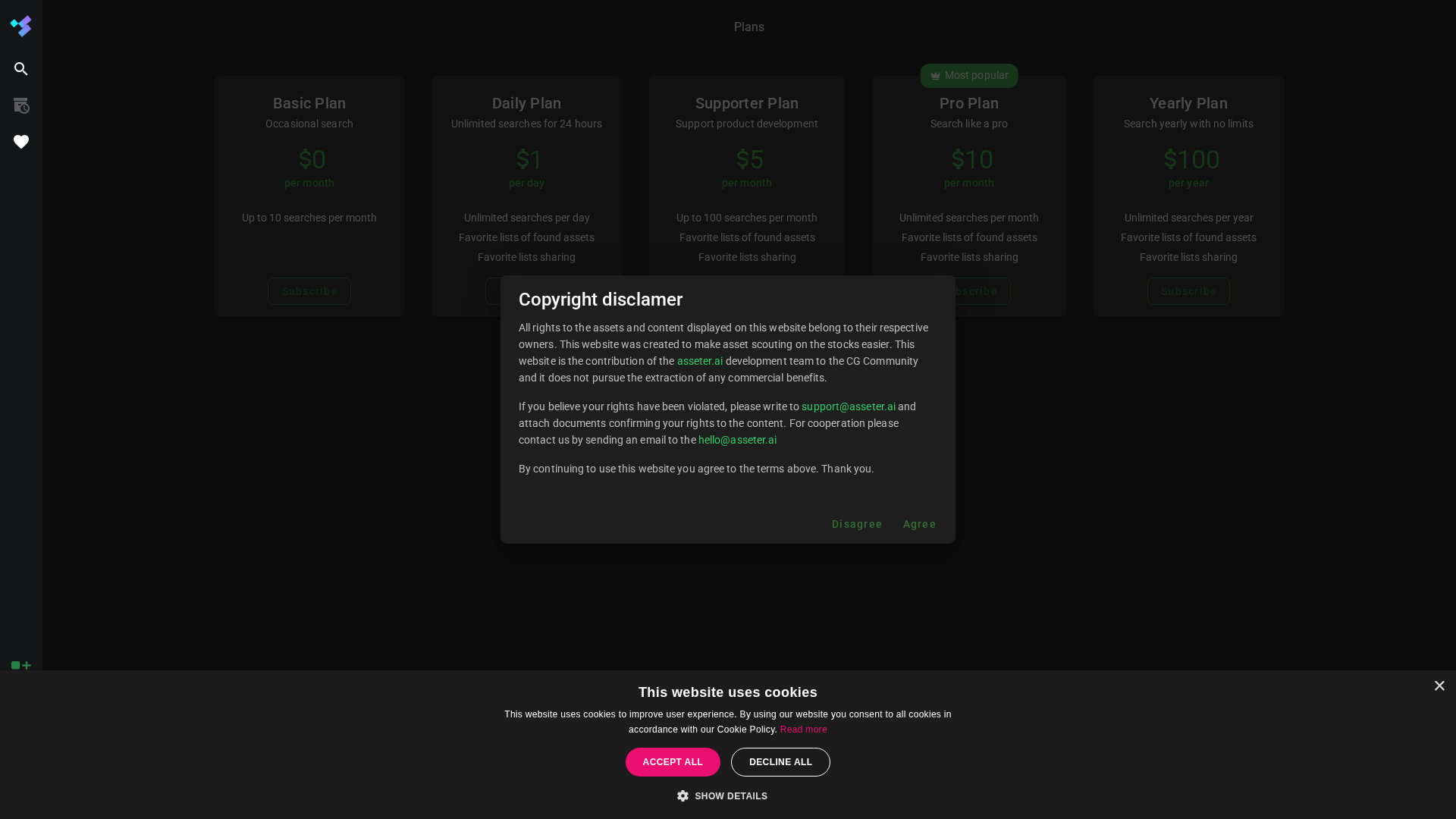This screenshot has width=1456, height=819.
Task: Click the asseter logo at top left
Action: (x=20, y=26)
